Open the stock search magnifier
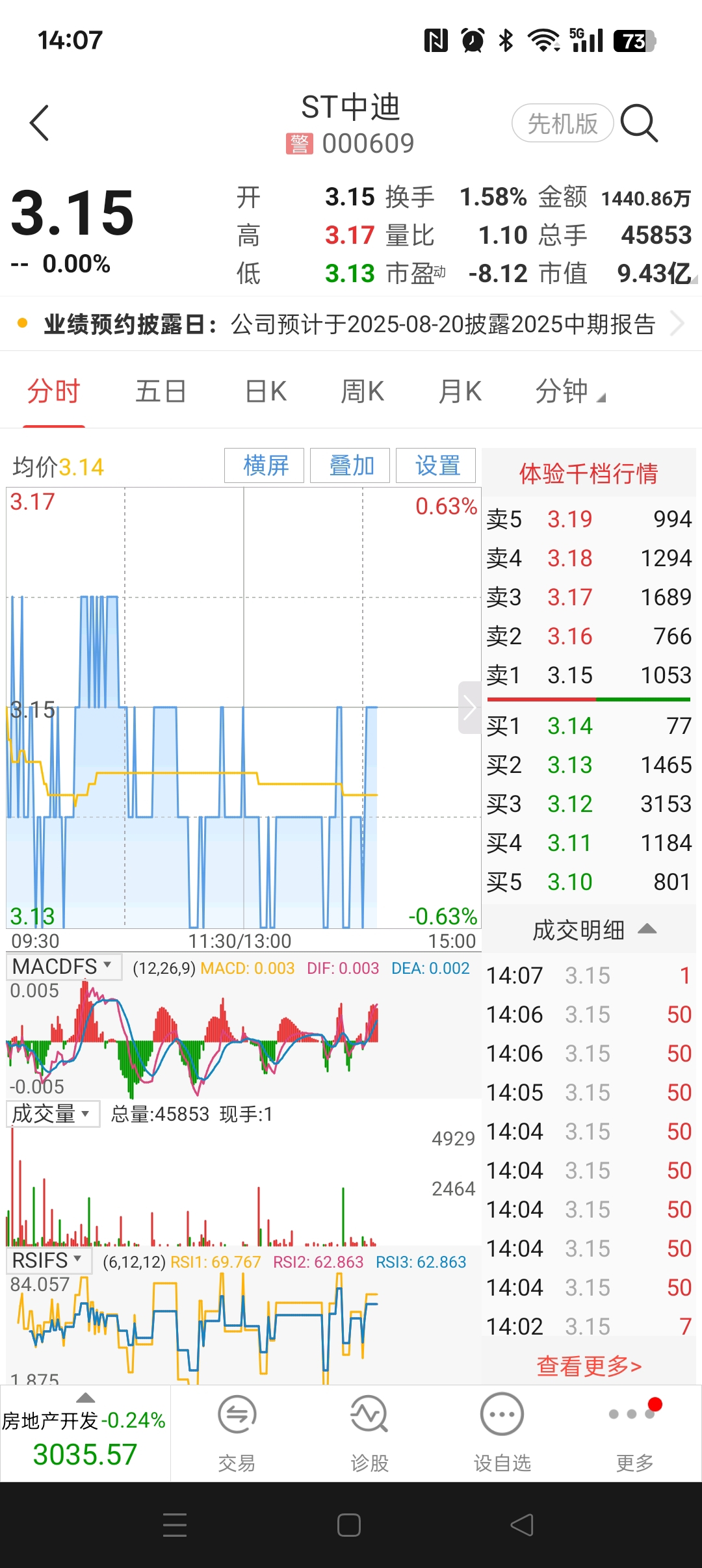702x1568 pixels. [640, 123]
